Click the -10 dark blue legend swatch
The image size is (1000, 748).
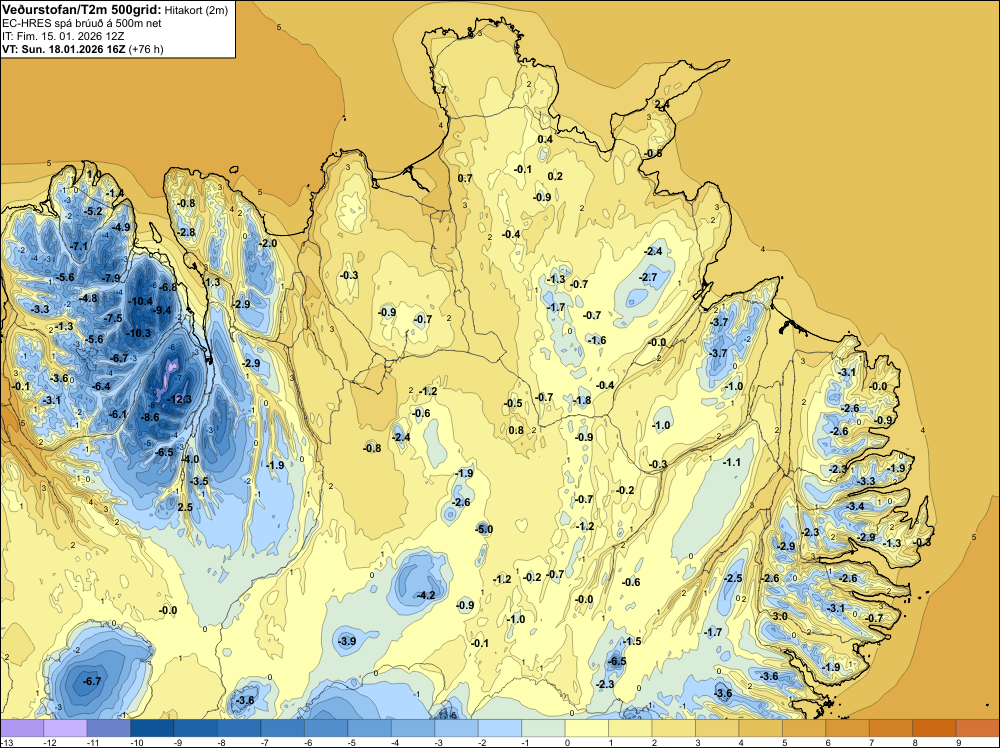[152, 728]
